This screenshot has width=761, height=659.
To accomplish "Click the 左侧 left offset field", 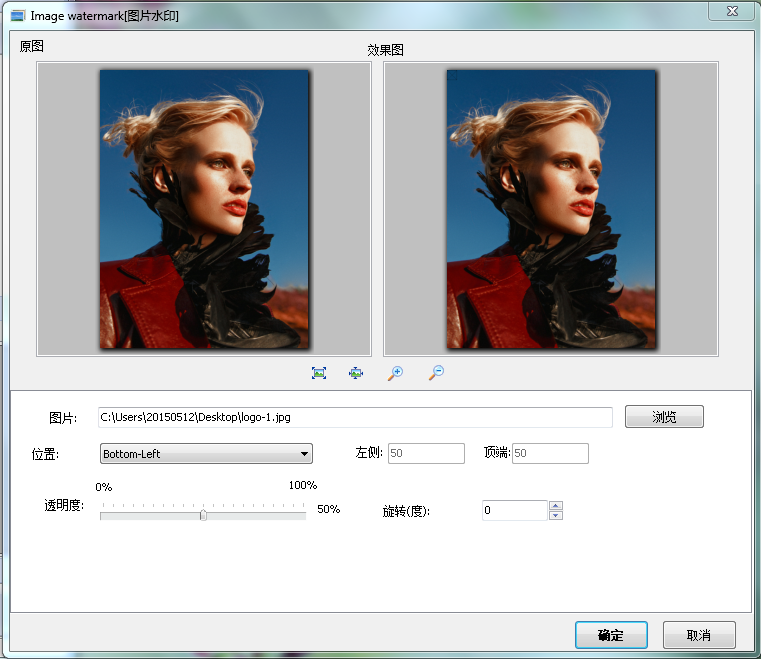I will 426,454.
